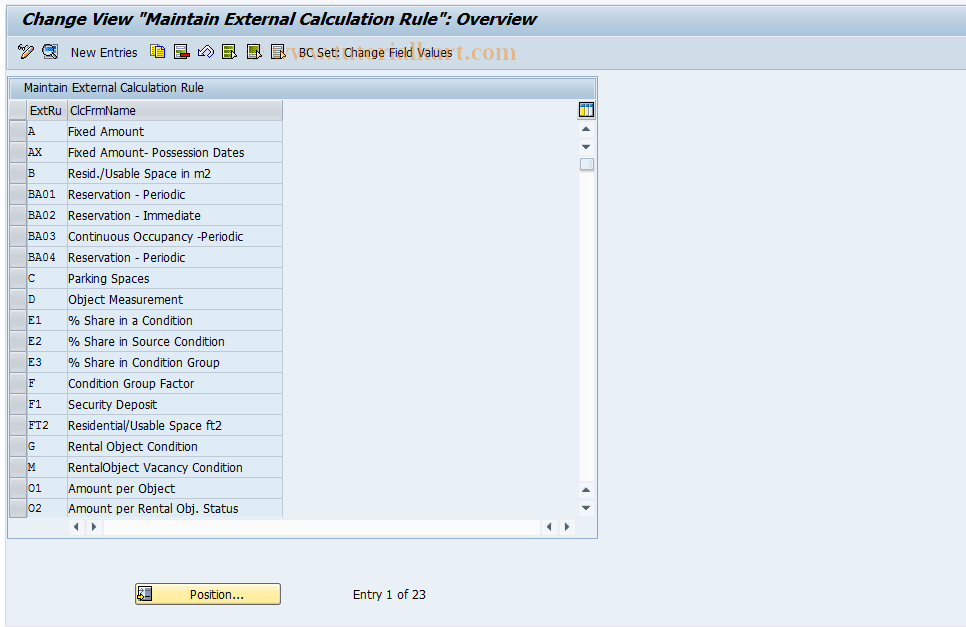Click 'Amount per Rental Obj. Status' cell
The image size is (966, 627).
click(x=174, y=509)
